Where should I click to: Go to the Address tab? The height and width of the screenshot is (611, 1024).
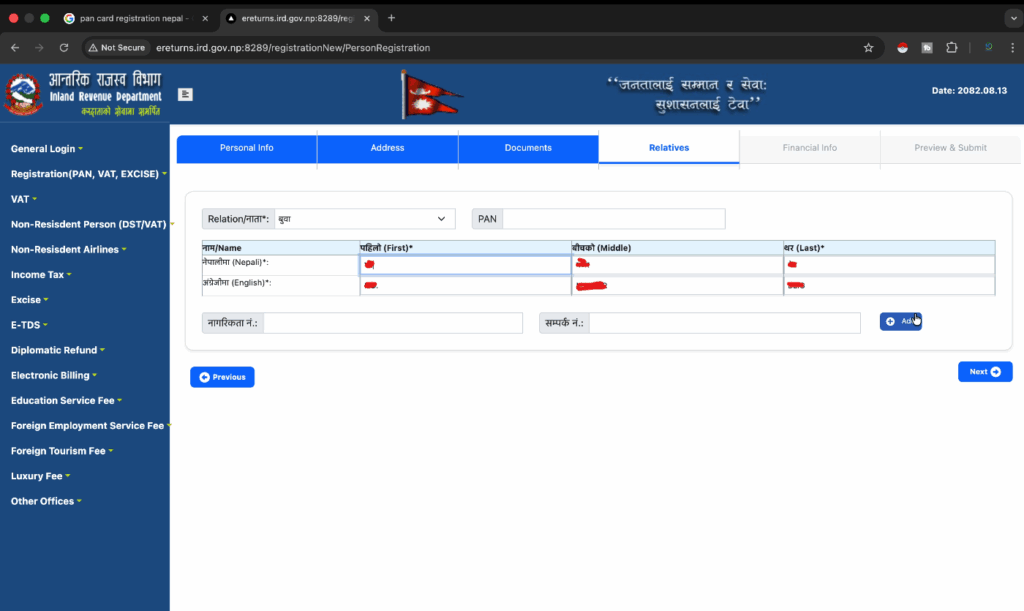[387, 148]
